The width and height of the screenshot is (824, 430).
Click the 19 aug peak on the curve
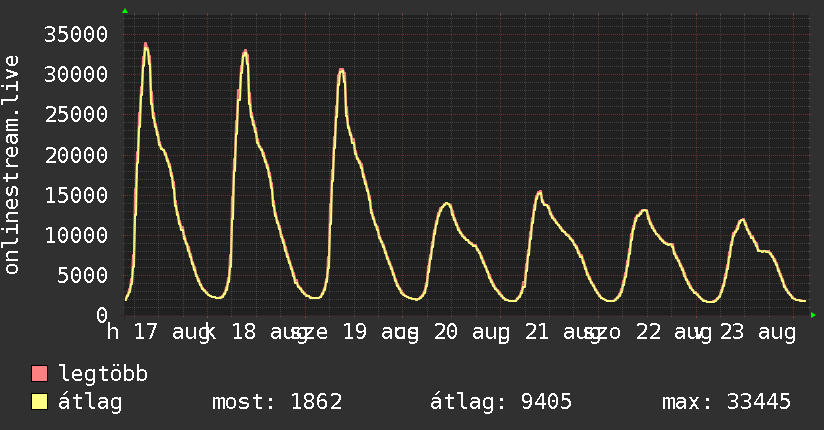click(342, 70)
